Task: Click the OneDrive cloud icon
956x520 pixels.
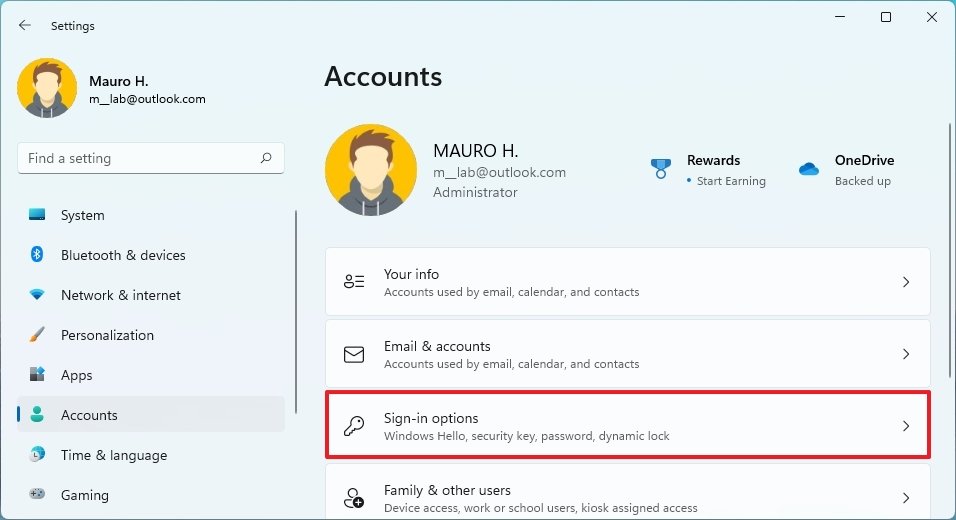Action: pos(809,169)
